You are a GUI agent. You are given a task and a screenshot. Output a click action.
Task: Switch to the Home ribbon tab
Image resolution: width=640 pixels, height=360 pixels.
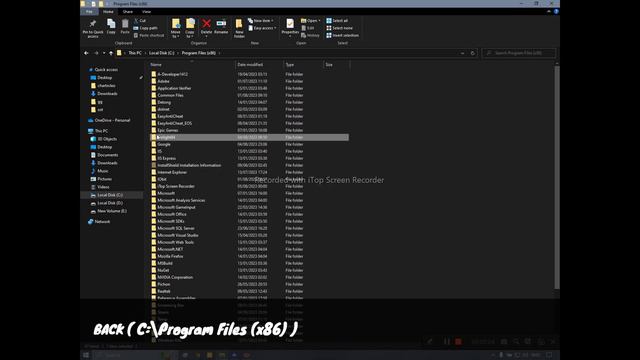tap(108, 12)
